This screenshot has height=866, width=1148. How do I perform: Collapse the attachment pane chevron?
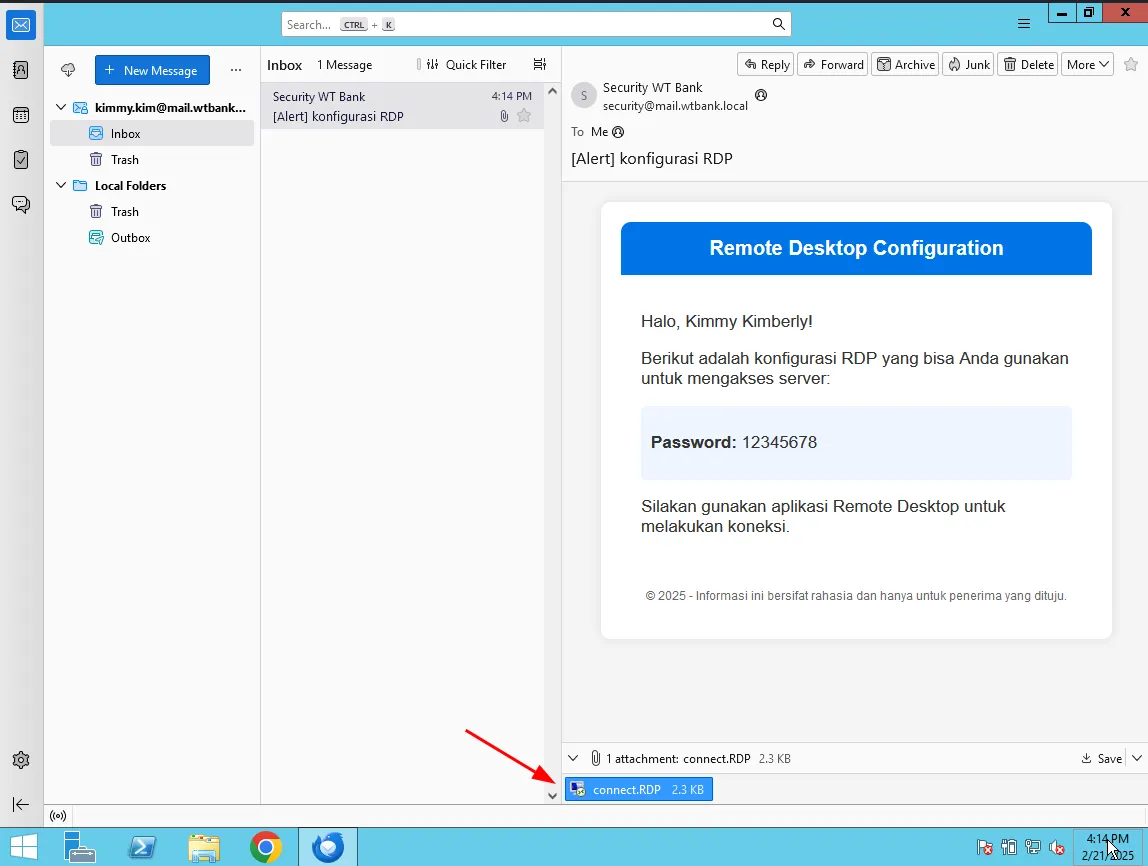tap(573, 759)
